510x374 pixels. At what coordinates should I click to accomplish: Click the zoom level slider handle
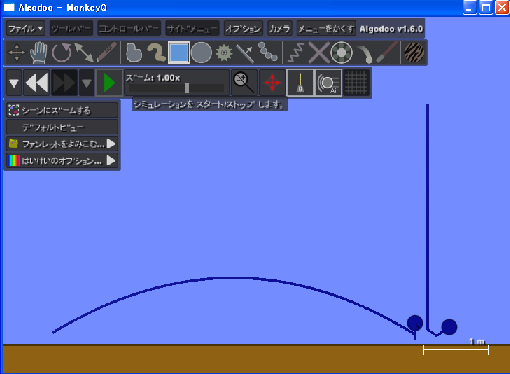coord(187,88)
